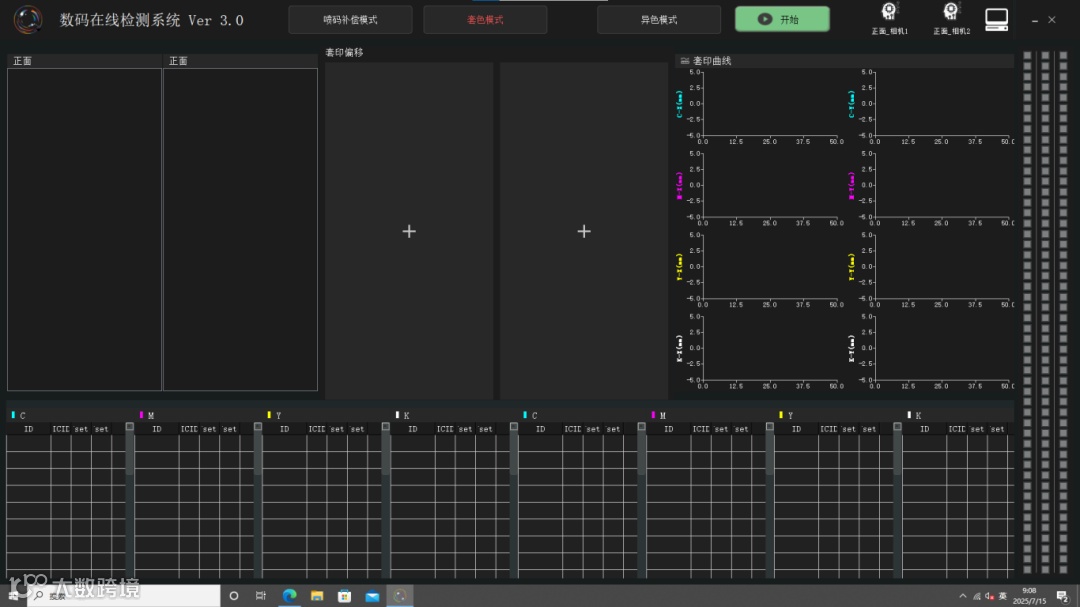This screenshot has width=1080, height=607.
Task: Open Microsoft Store from taskbar
Action: [344, 595]
